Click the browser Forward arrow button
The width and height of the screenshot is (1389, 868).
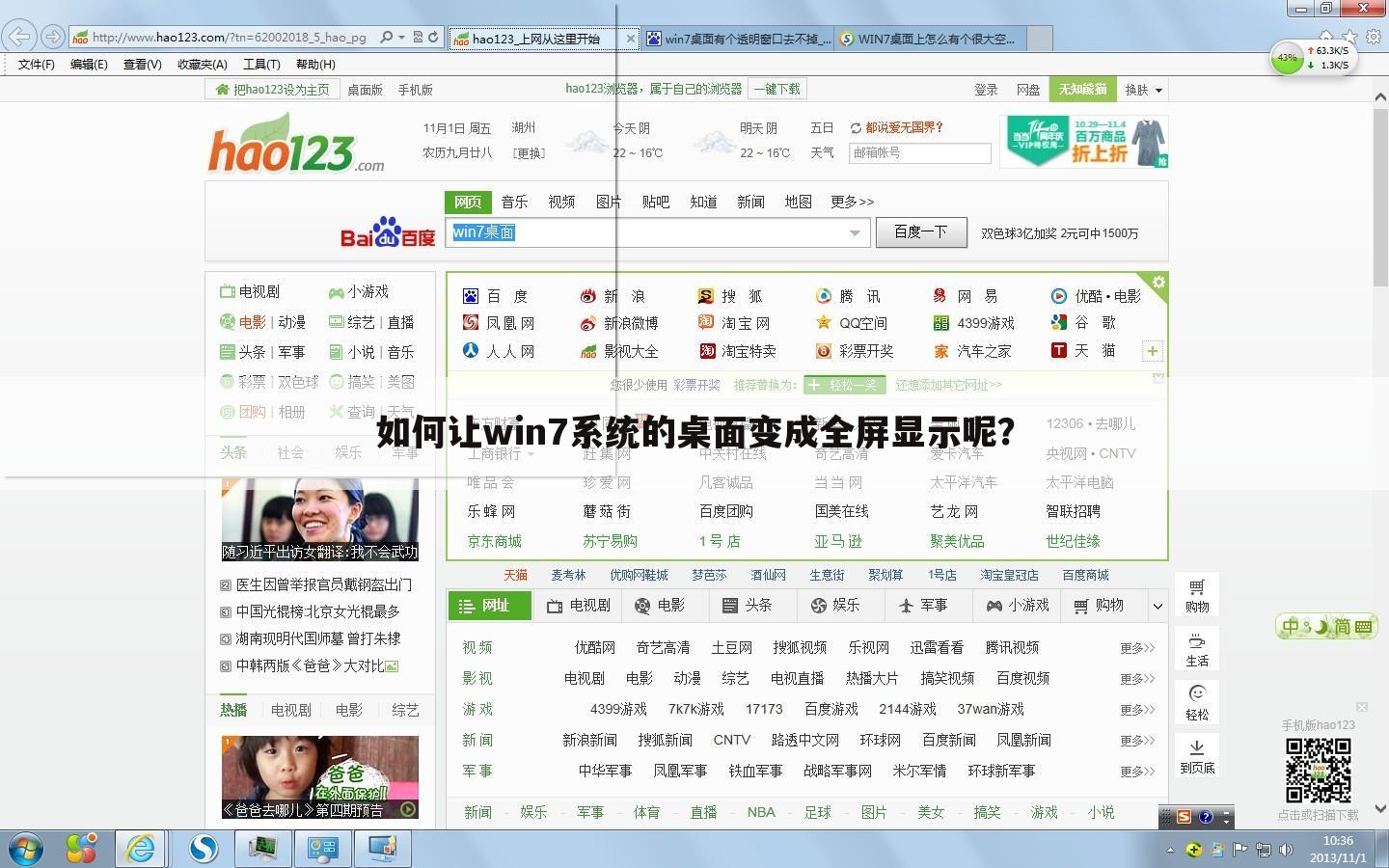[x=53, y=38]
